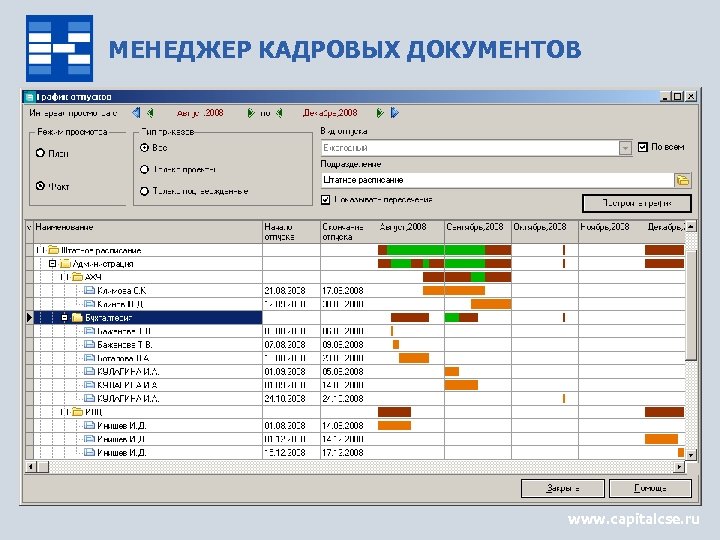The height and width of the screenshot is (540, 720).
Task: Click green right arrow after Август,2008
Action: [x=251, y=113]
